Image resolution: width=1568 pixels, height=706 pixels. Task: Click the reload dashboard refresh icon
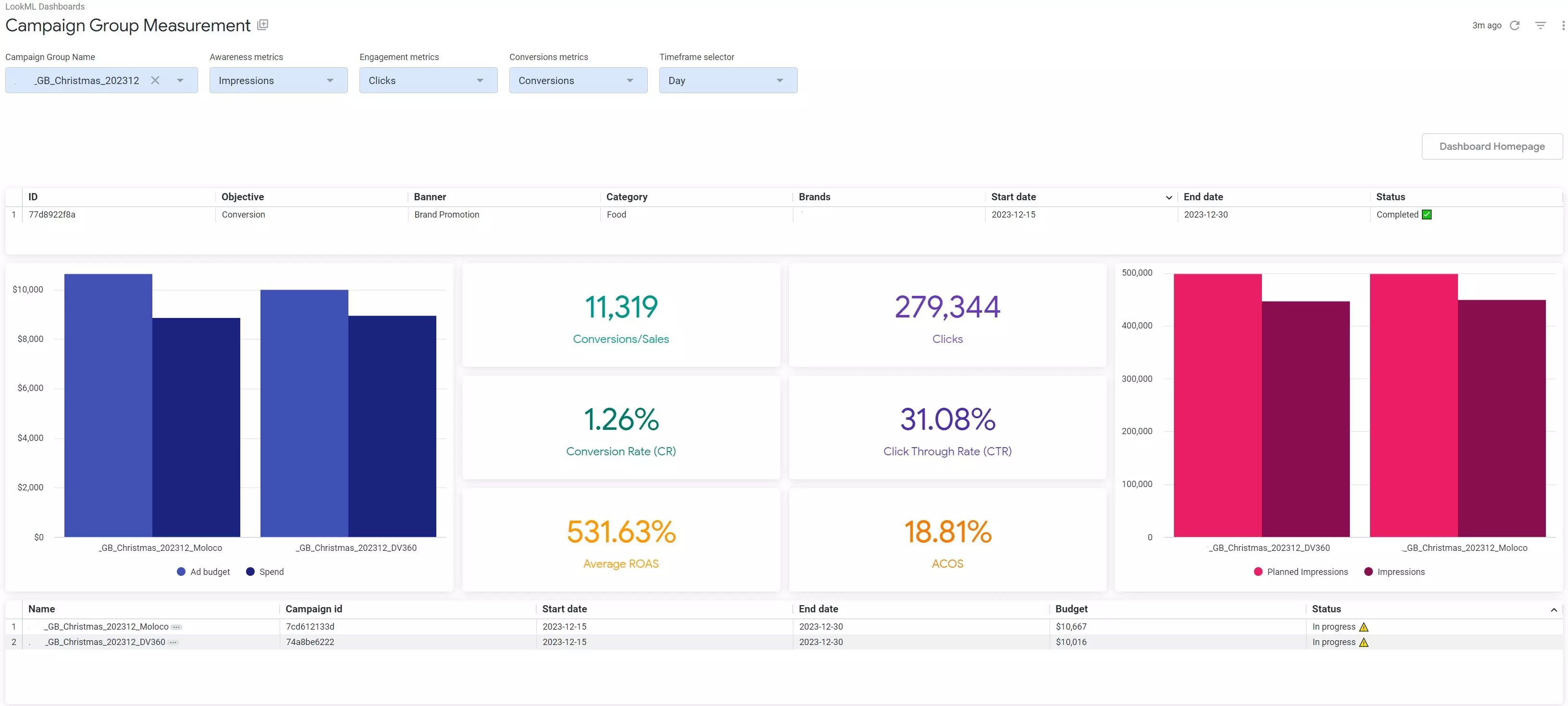pyautogui.click(x=1515, y=25)
